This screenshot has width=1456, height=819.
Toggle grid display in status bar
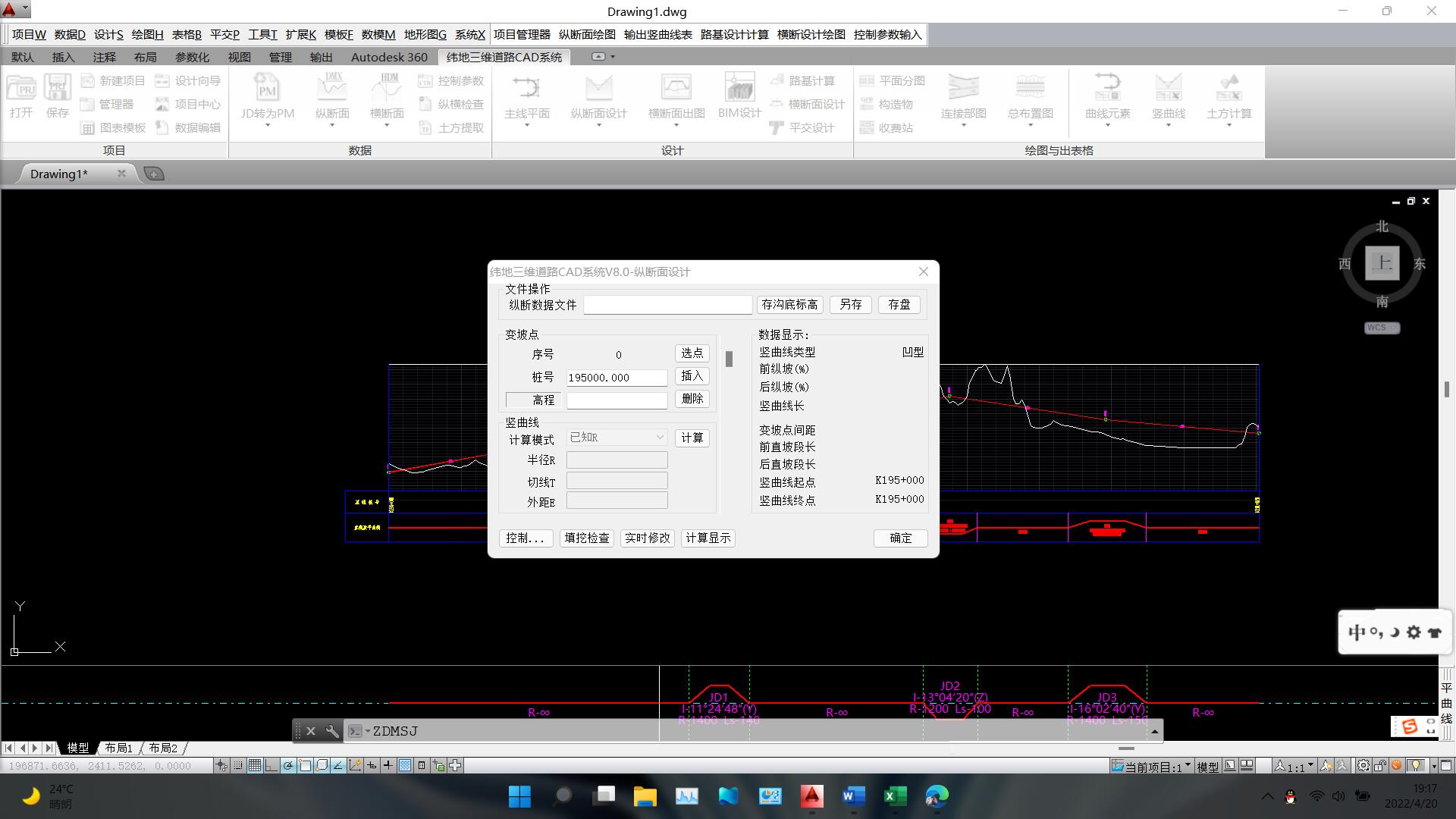tap(255, 766)
